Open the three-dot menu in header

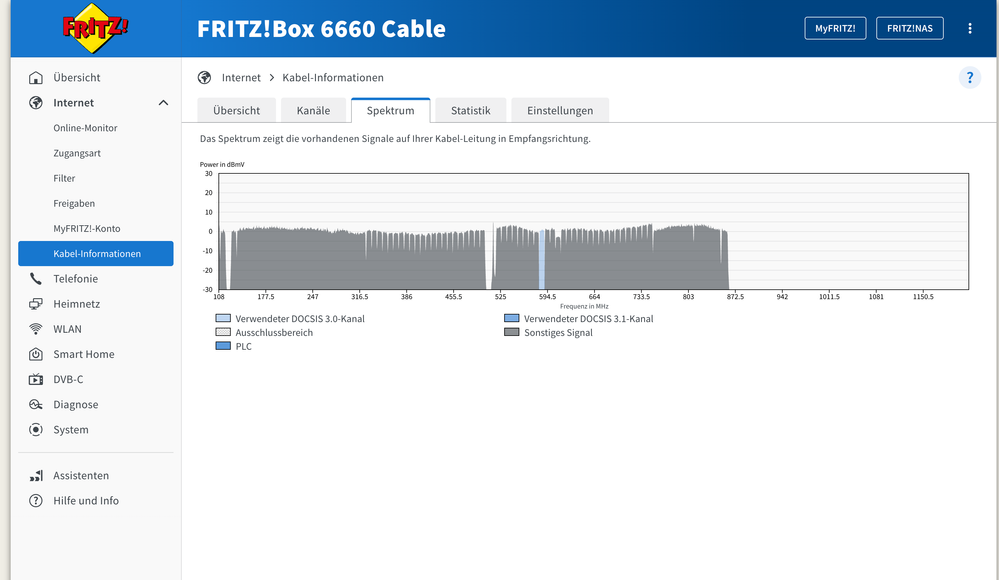970,28
